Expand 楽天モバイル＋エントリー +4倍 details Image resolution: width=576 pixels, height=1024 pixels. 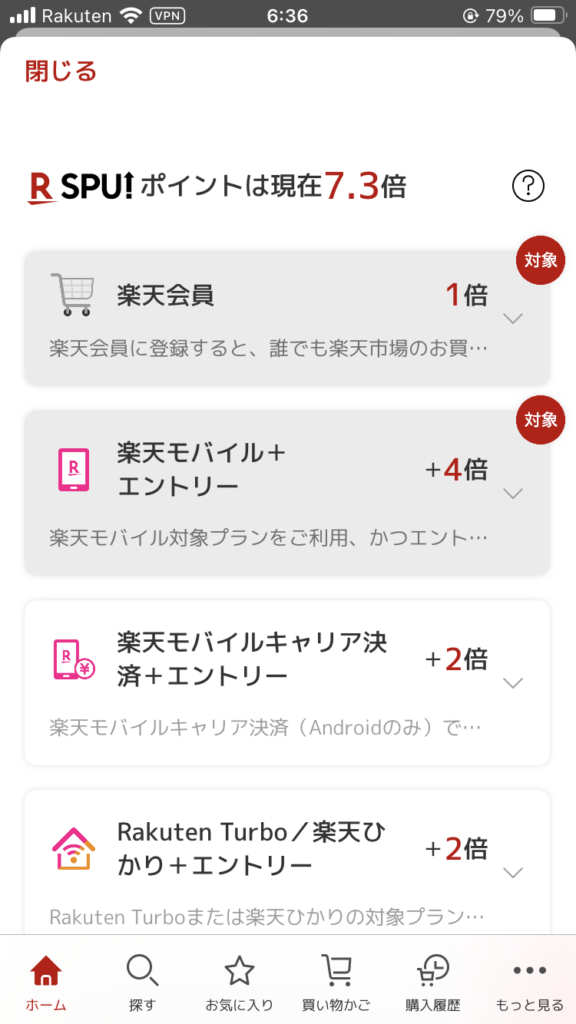point(513,492)
